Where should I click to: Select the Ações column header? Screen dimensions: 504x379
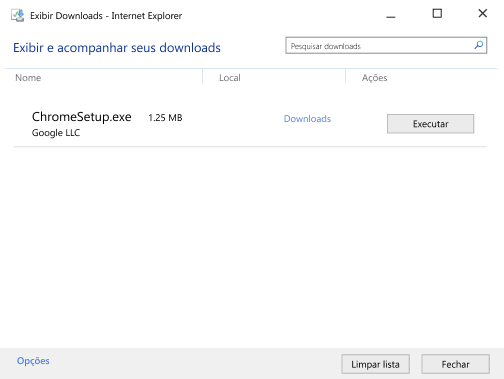tap(375, 78)
